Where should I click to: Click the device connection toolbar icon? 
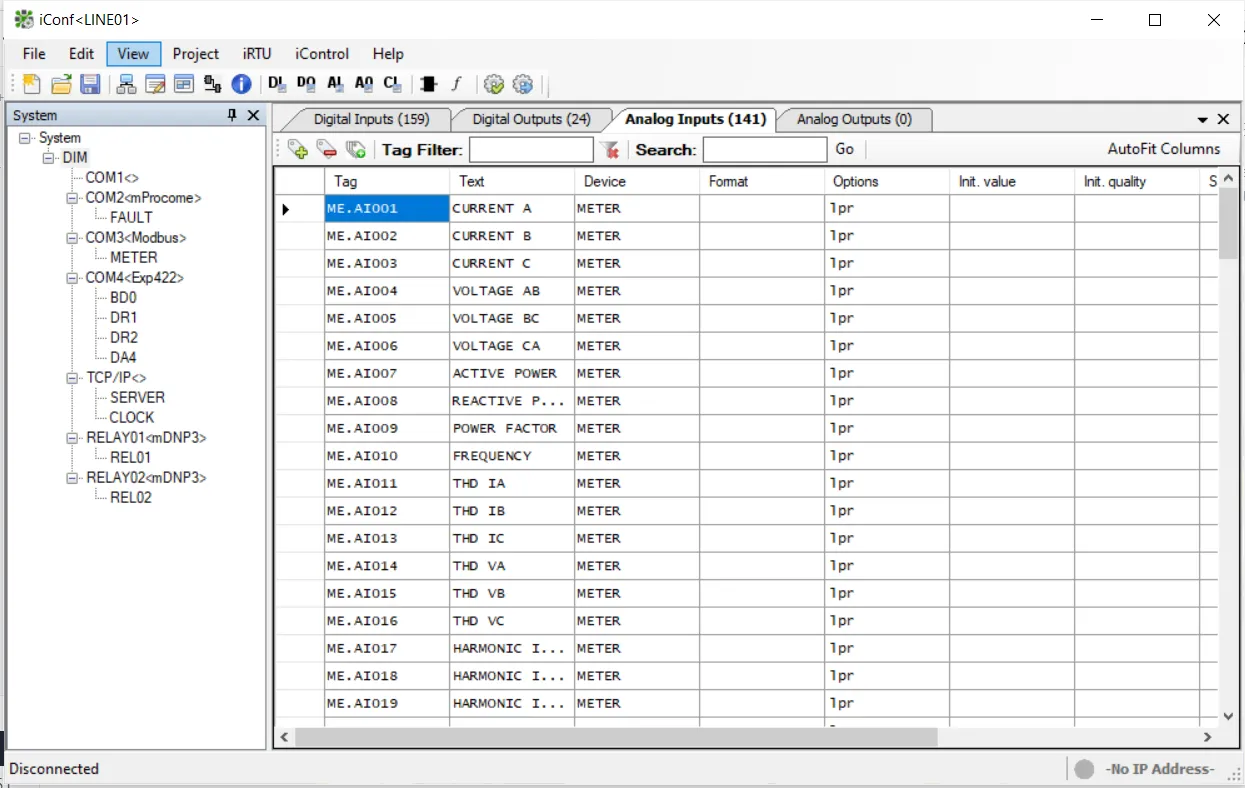coord(212,84)
